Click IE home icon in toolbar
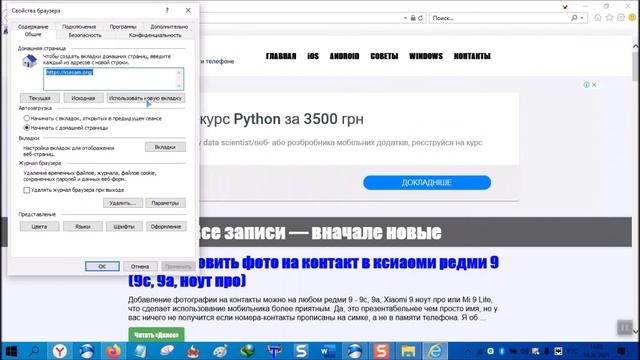640x360 pixels. point(598,18)
